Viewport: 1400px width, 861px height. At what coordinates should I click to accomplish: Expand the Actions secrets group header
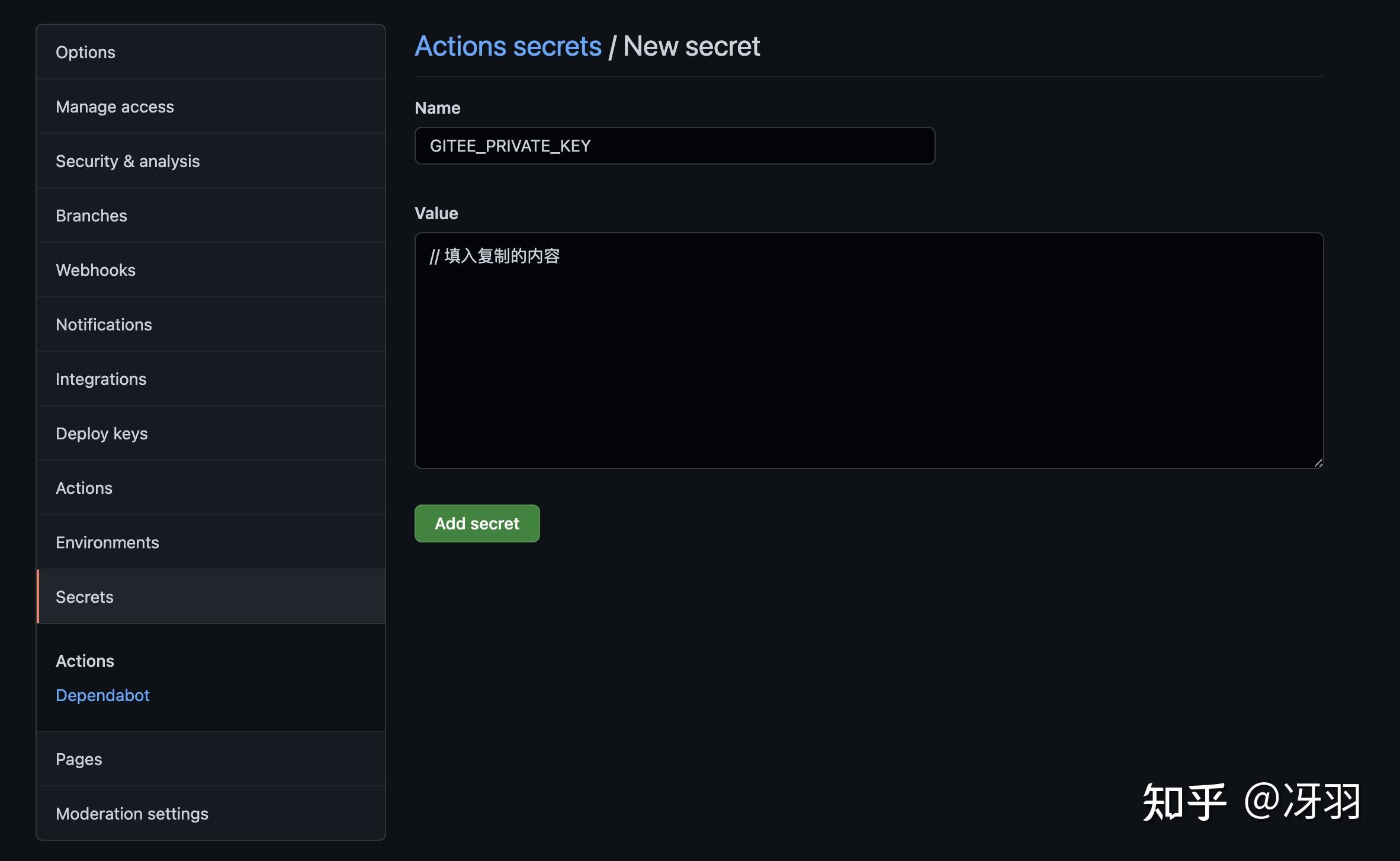(x=85, y=661)
